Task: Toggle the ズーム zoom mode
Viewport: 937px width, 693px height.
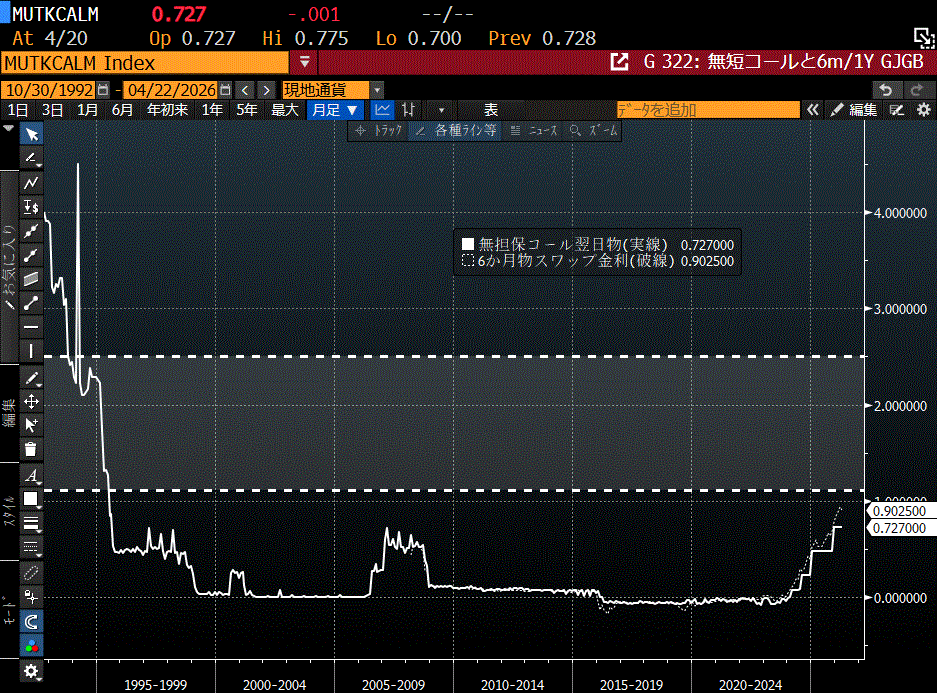Action: [x=594, y=130]
